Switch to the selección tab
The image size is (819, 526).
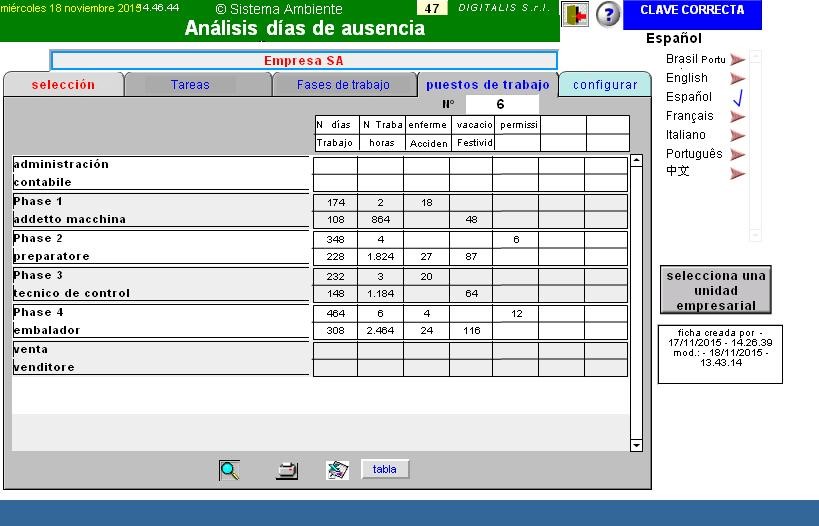click(63, 85)
